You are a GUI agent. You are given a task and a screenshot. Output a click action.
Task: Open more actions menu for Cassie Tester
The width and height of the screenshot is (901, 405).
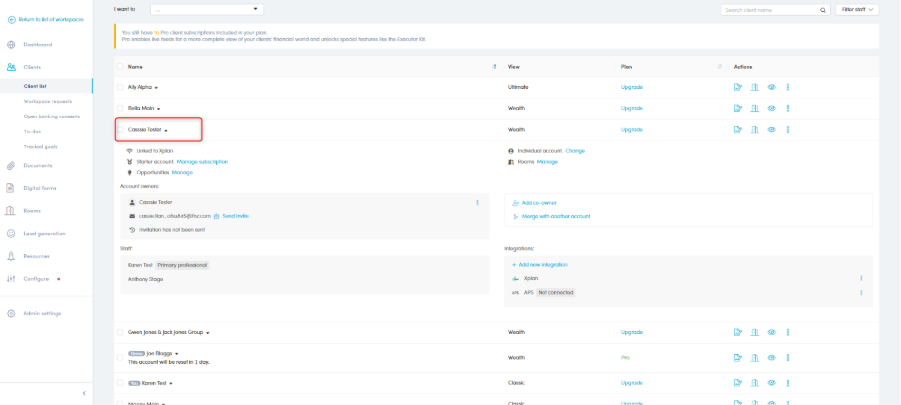(788, 129)
